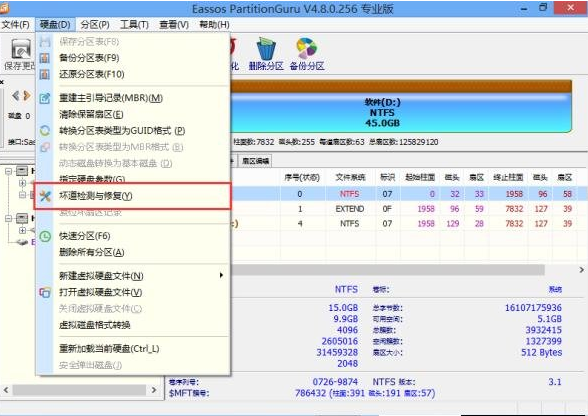
Task: Collapse the first disk tree node
Action: tap(8, 171)
